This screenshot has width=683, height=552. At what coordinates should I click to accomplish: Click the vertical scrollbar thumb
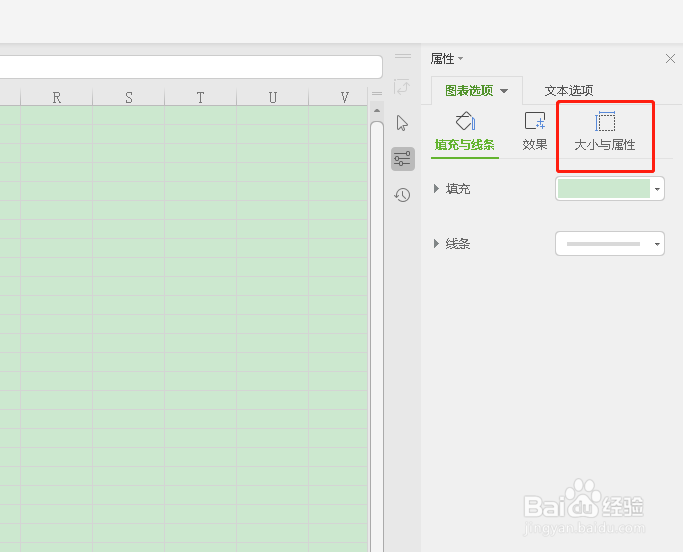[377, 336]
